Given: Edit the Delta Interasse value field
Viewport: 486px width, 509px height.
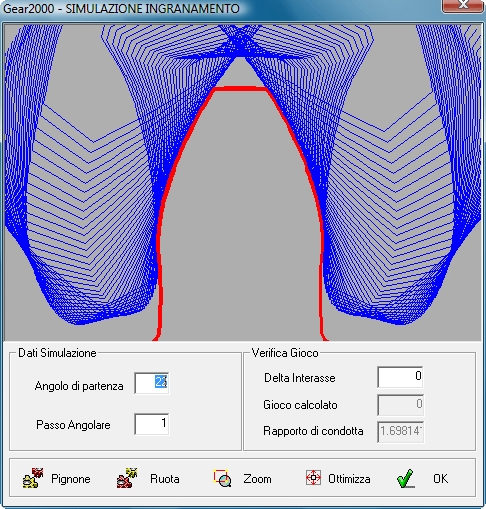Looking at the screenshot, I should click(400, 377).
